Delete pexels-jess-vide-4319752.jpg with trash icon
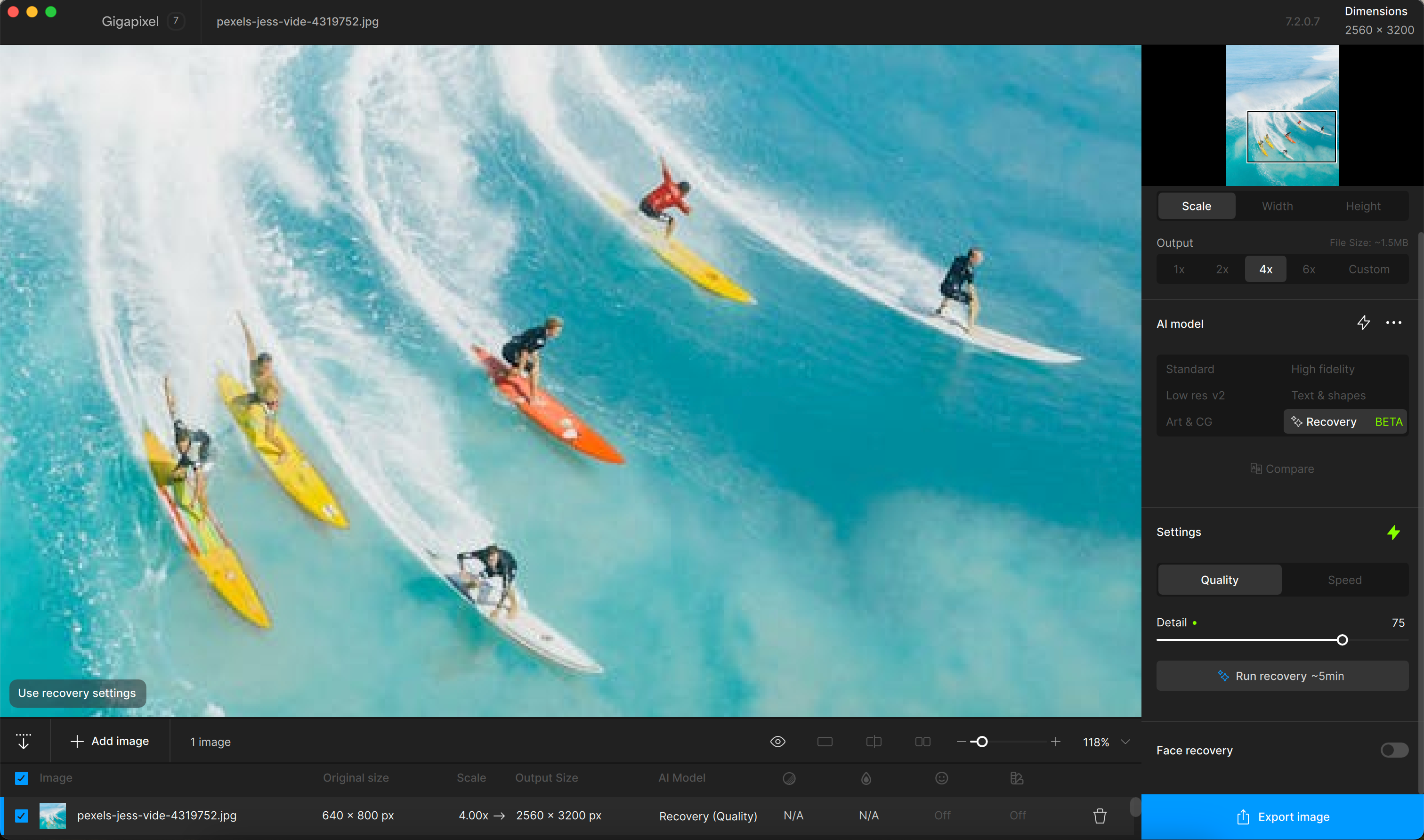Image resolution: width=1424 pixels, height=840 pixels. click(x=1100, y=816)
